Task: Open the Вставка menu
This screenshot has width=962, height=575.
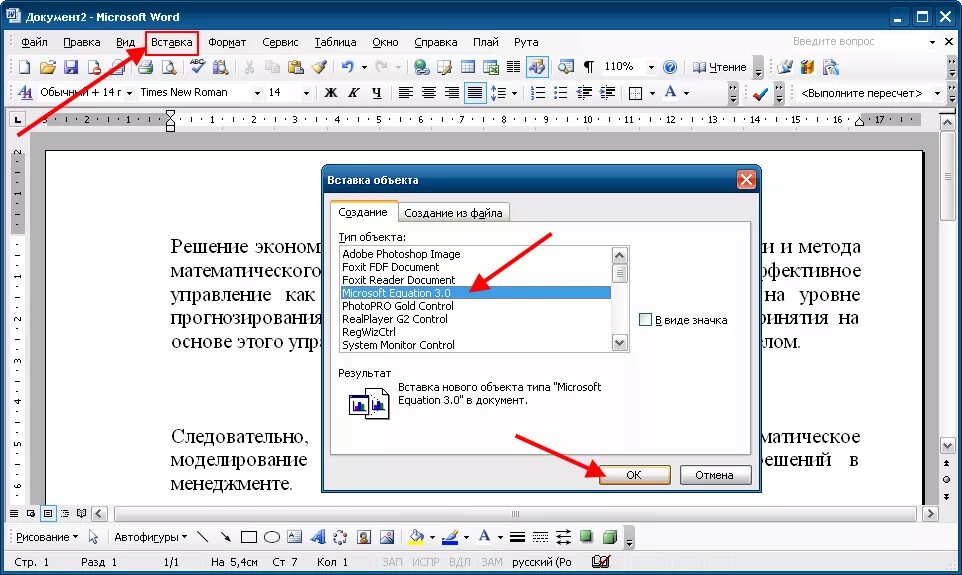Action: [x=172, y=42]
